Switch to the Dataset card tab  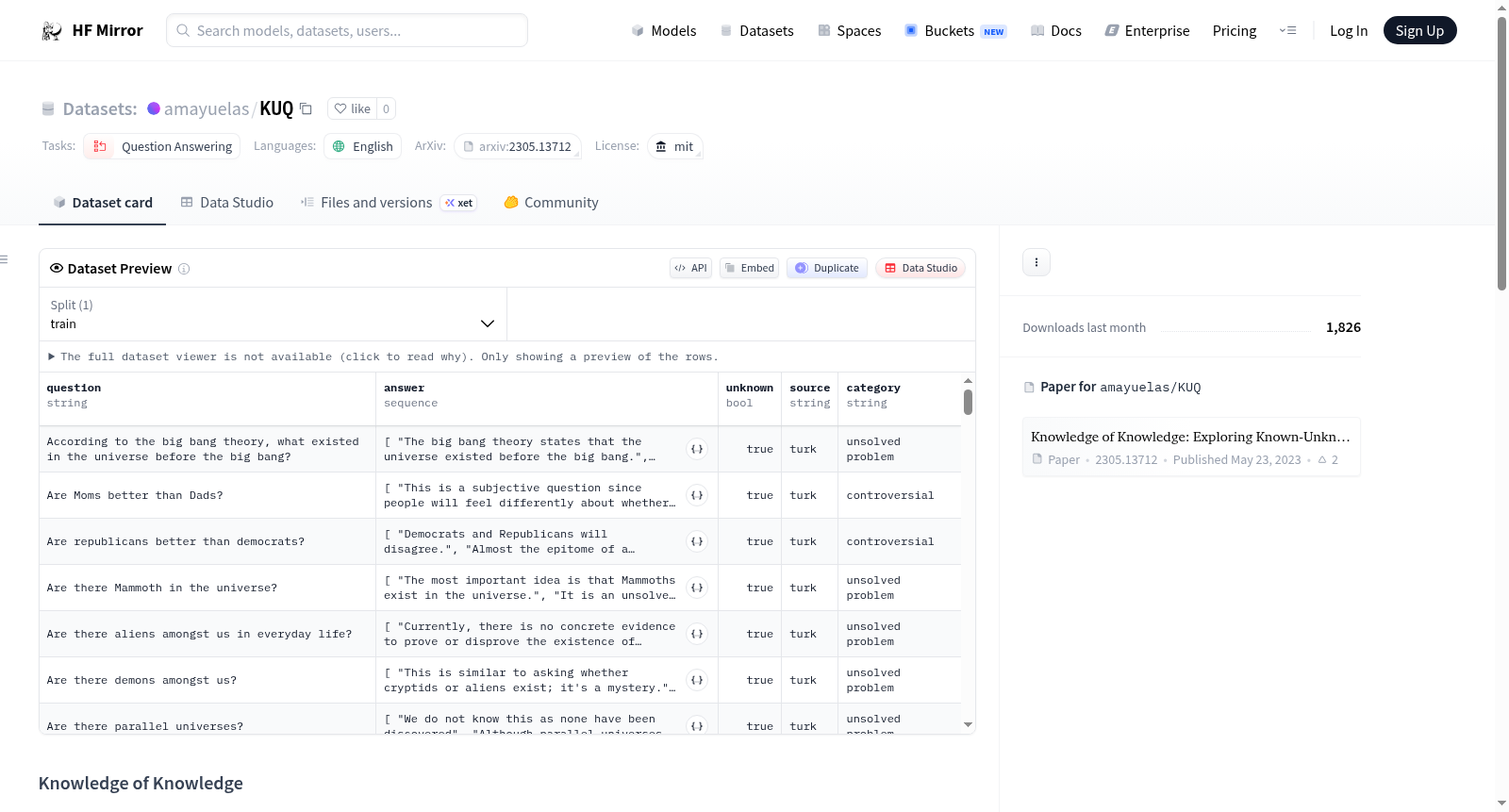(103, 203)
